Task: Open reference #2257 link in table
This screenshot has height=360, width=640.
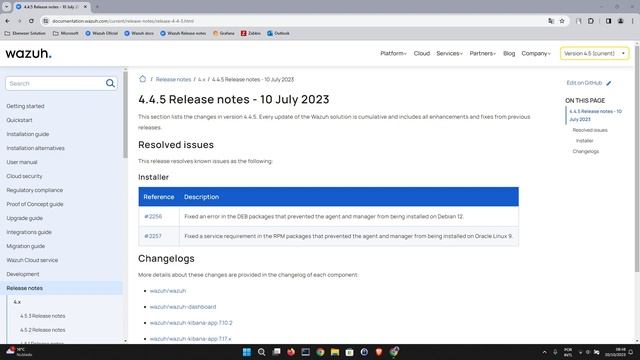Action: (153, 236)
